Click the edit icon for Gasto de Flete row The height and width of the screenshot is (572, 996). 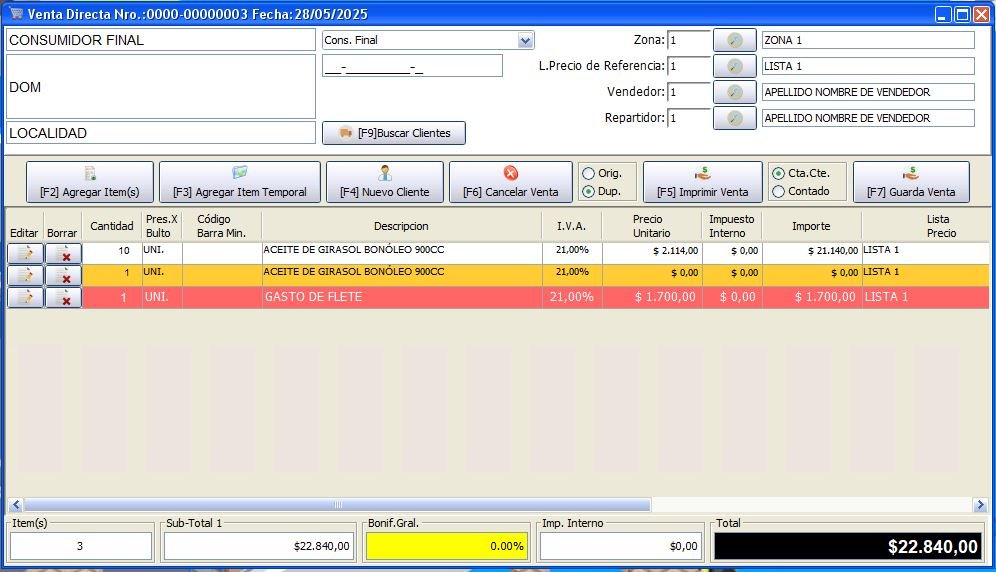[25, 297]
